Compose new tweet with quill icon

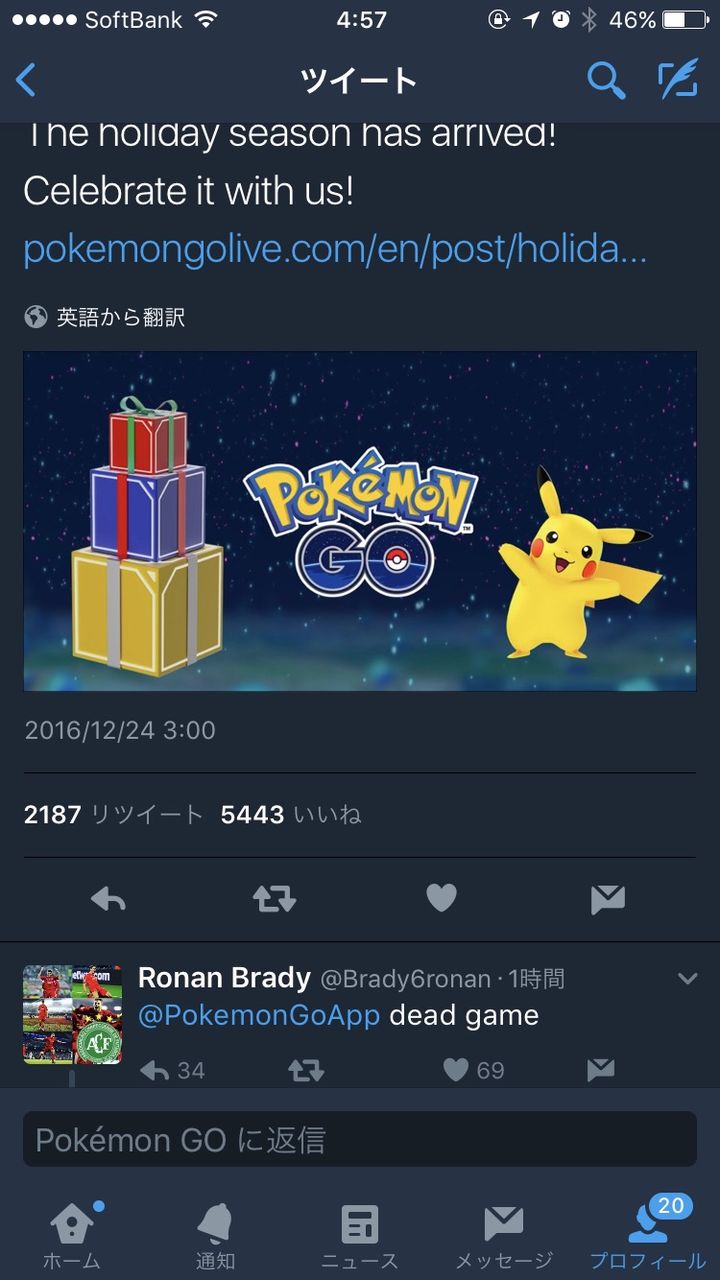click(677, 80)
